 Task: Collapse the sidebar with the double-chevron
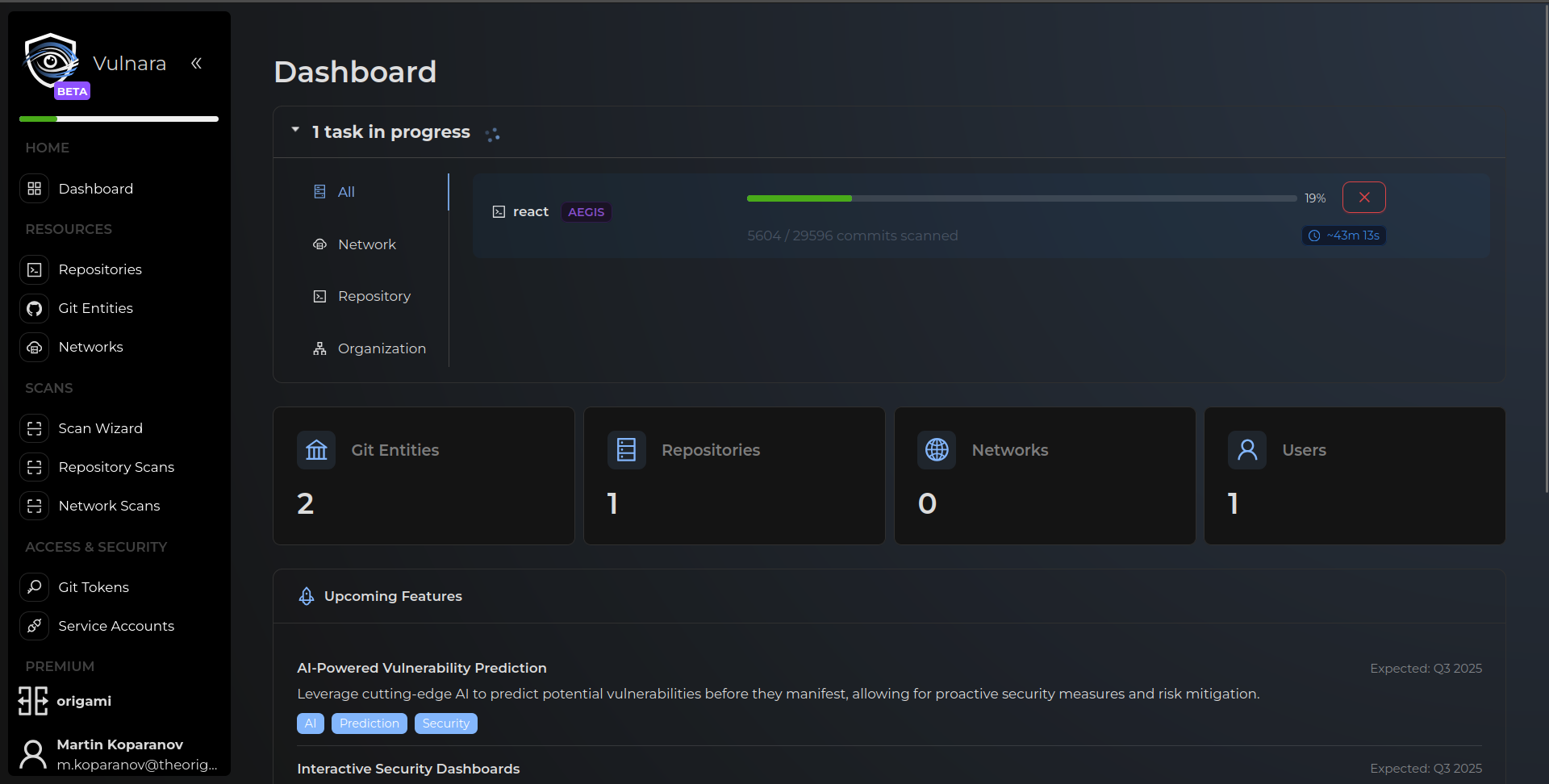click(196, 63)
